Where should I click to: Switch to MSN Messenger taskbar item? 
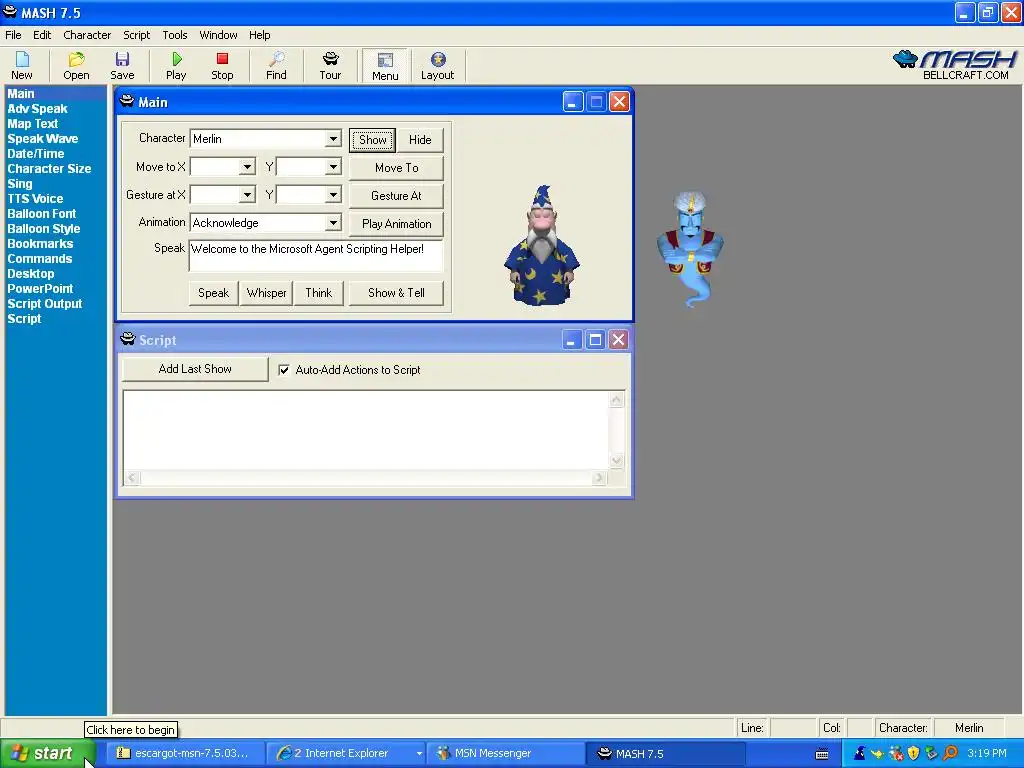pyautogui.click(x=506, y=753)
